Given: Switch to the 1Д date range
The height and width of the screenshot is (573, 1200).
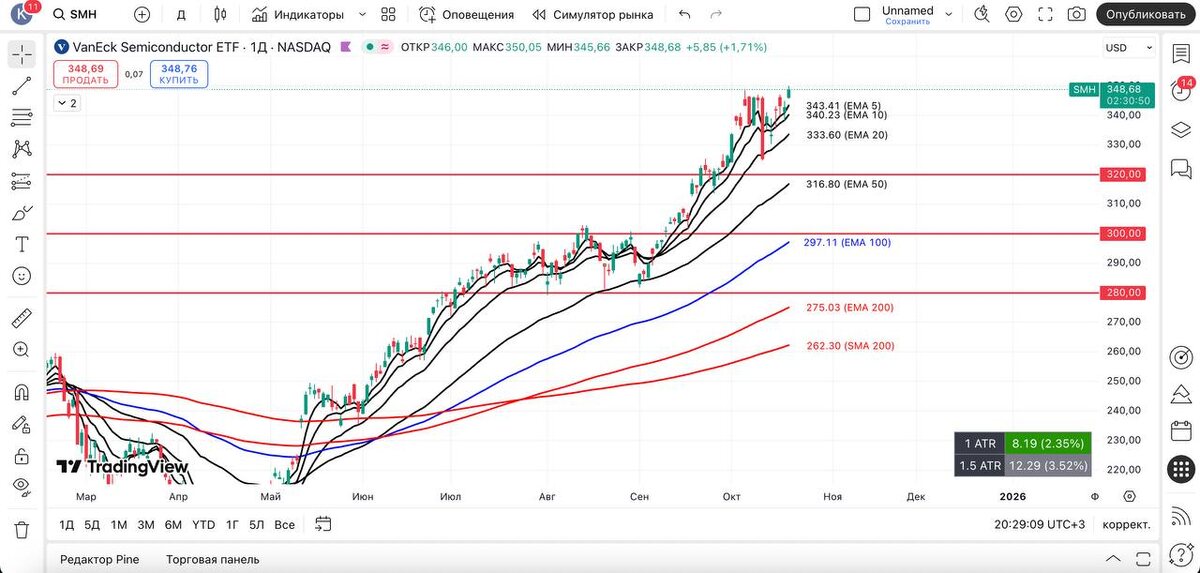Looking at the screenshot, I should coord(67,524).
